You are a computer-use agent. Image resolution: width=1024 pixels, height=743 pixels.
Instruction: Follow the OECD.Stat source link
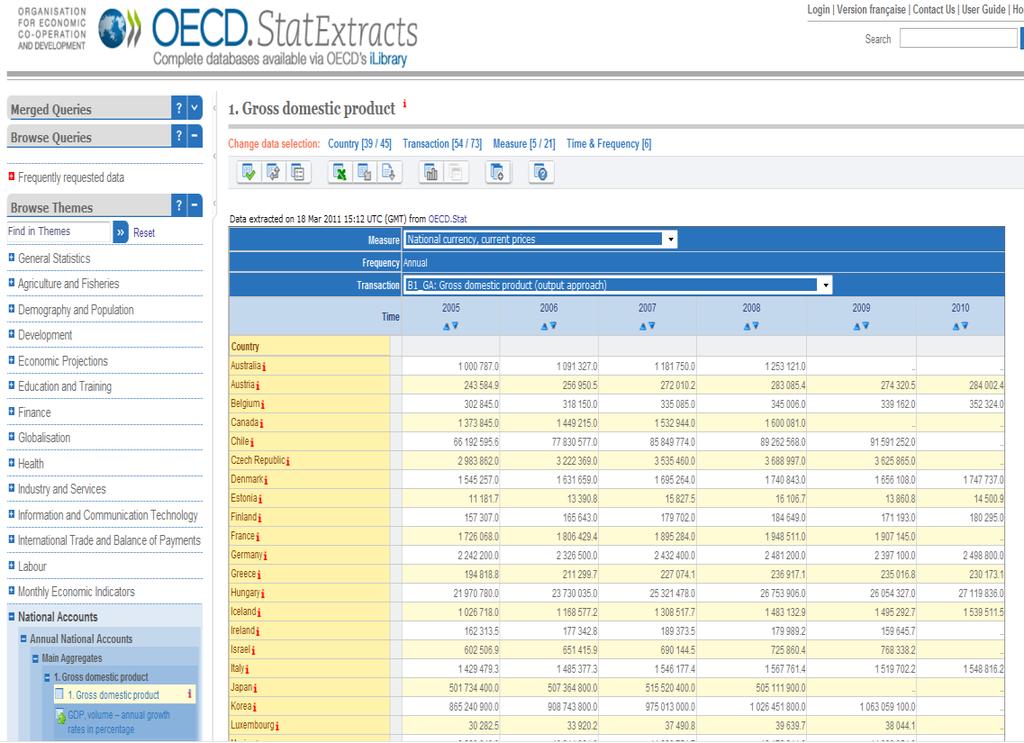click(x=447, y=219)
